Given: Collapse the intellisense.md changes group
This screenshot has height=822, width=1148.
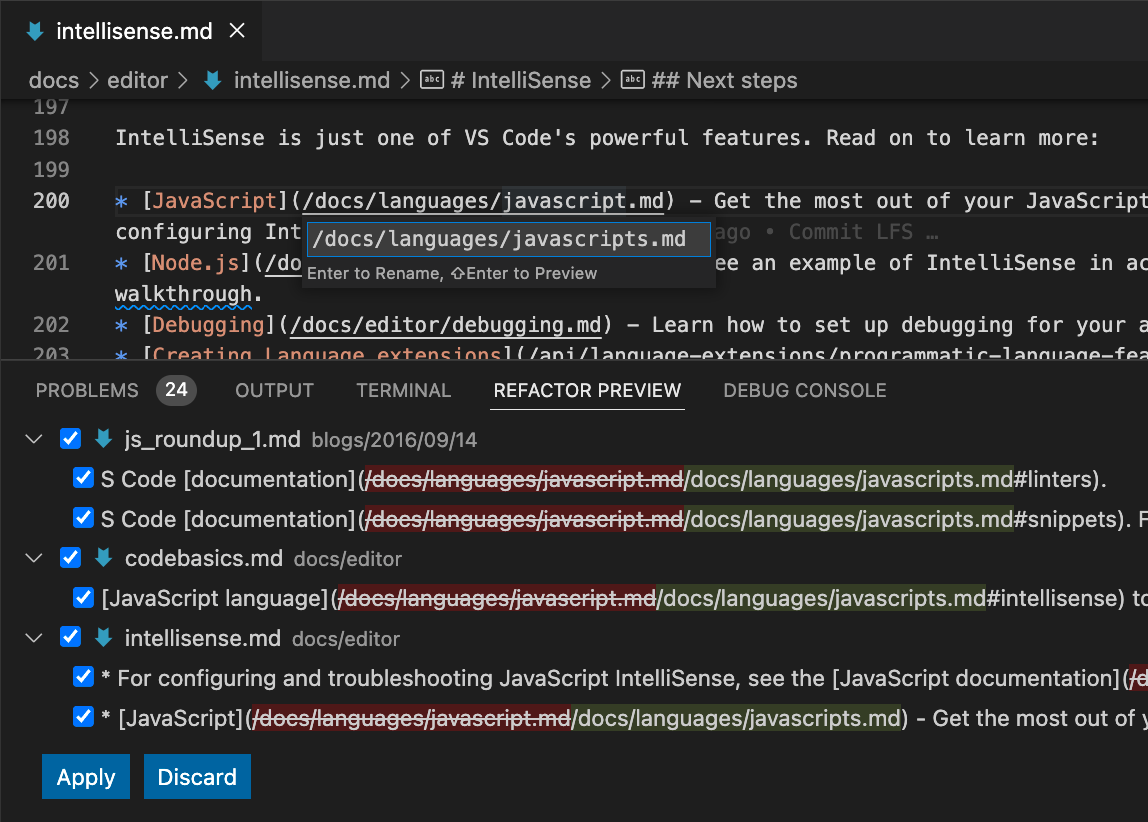Looking at the screenshot, I should (x=33, y=637).
